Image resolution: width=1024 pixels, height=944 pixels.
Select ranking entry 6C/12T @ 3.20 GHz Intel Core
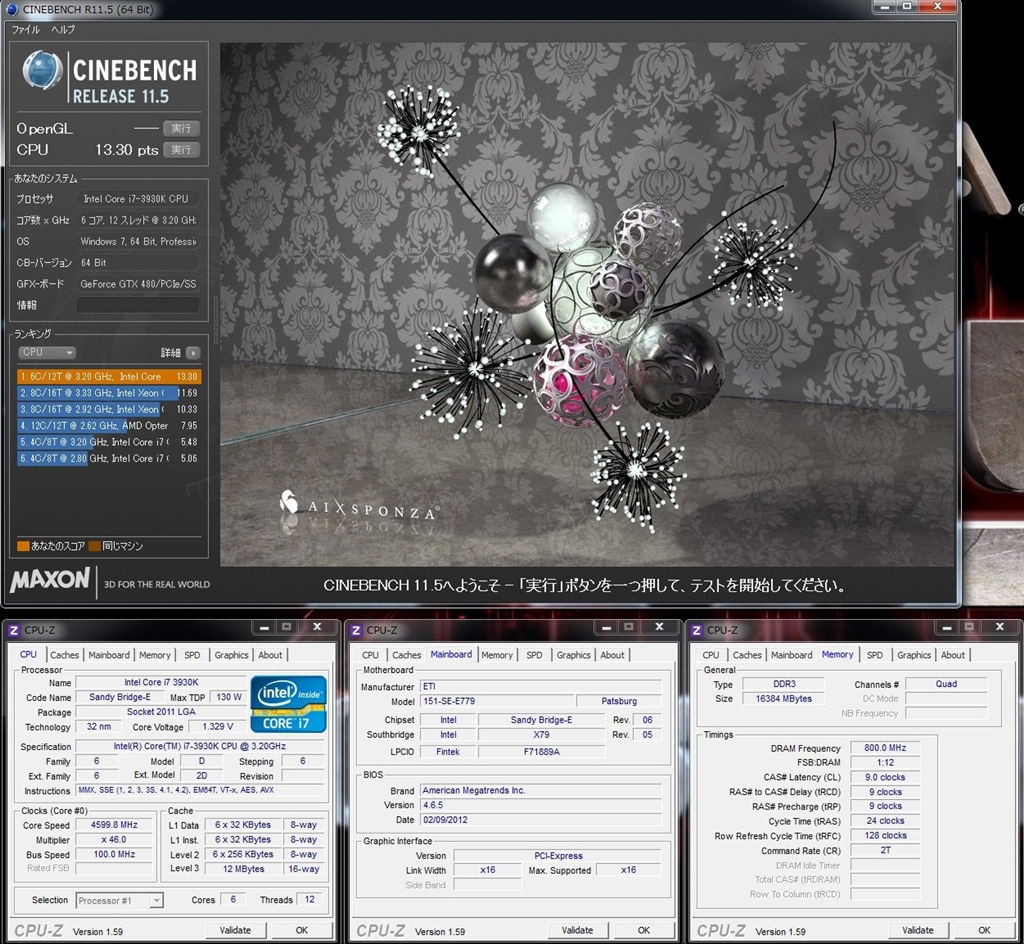coord(109,377)
